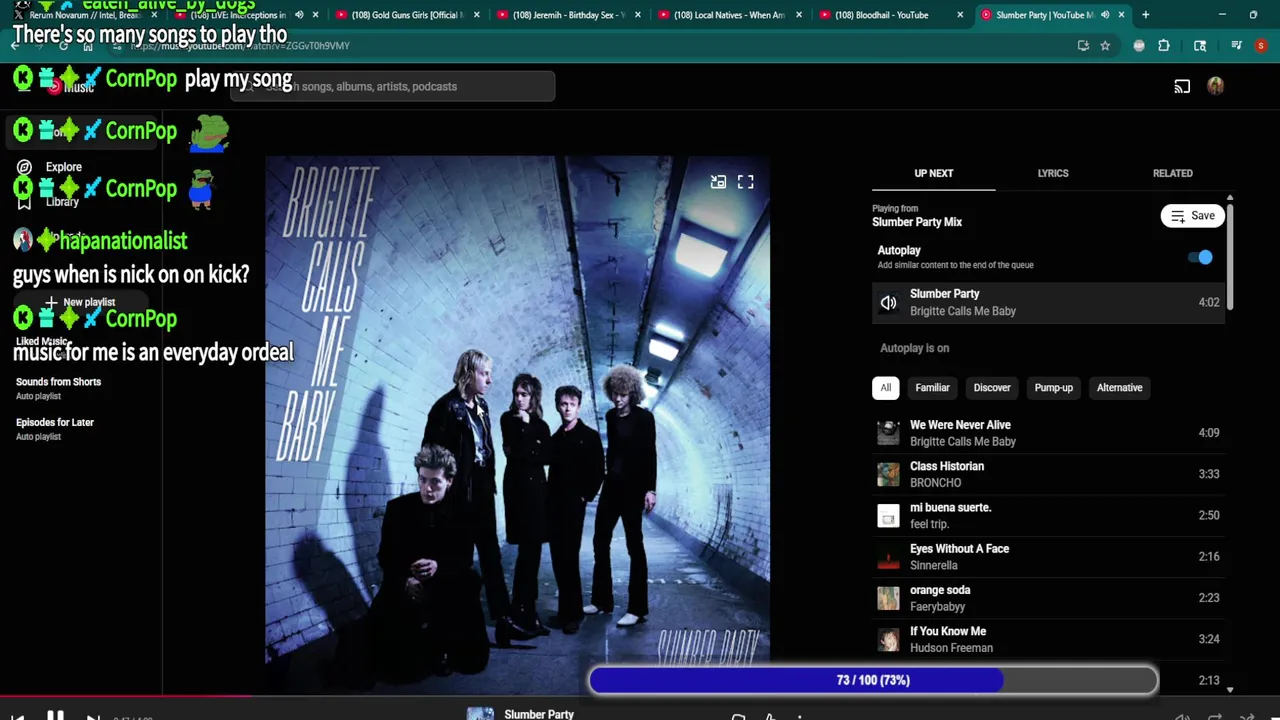1280x720 pixels.
Task: Close the Bloodhail YouTube tab
Action: pos(960,15)
